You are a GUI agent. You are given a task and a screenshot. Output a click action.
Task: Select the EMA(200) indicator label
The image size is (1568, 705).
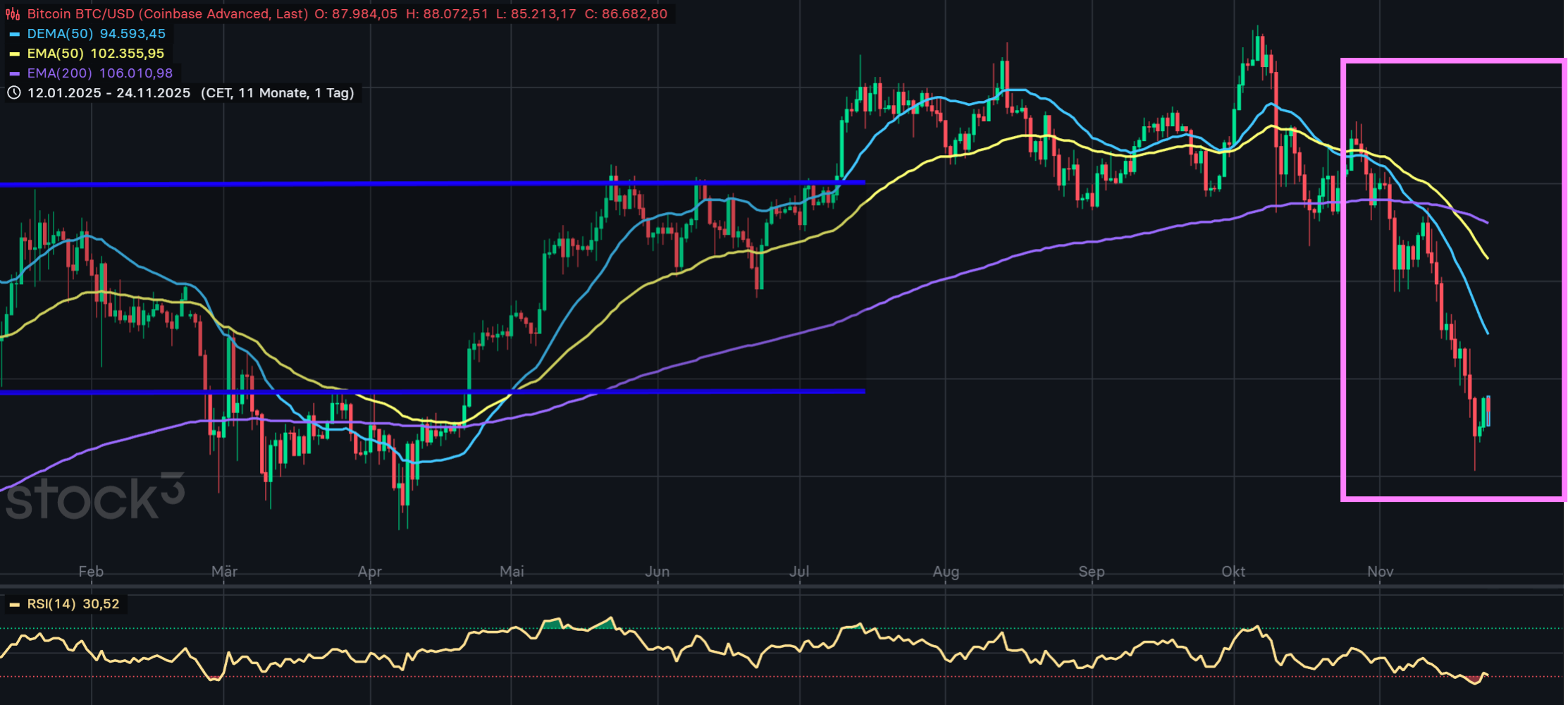tap(59, 73)
